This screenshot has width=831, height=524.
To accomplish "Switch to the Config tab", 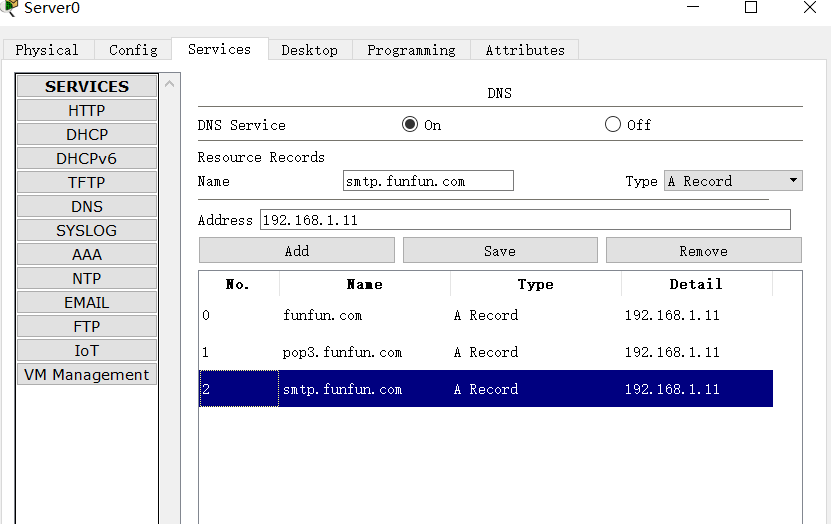I will [x=133, y=50].
